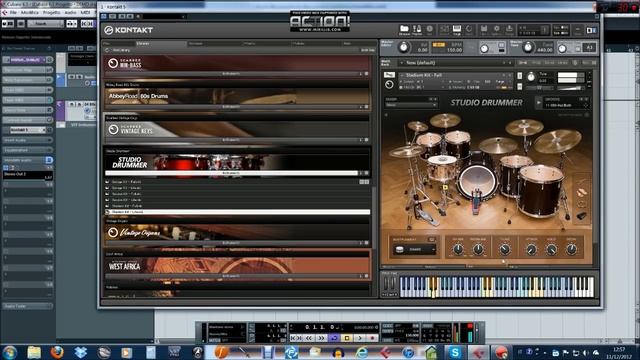
Task: Toggle list view icons beside Garage Kit row
Action: coord(364,182)
